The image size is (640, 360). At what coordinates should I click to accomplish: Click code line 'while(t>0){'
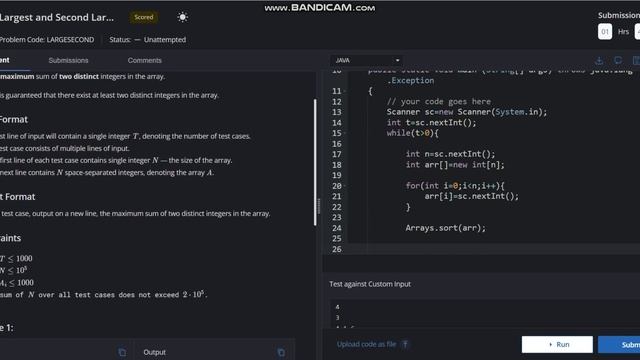(x=412, y=133)
